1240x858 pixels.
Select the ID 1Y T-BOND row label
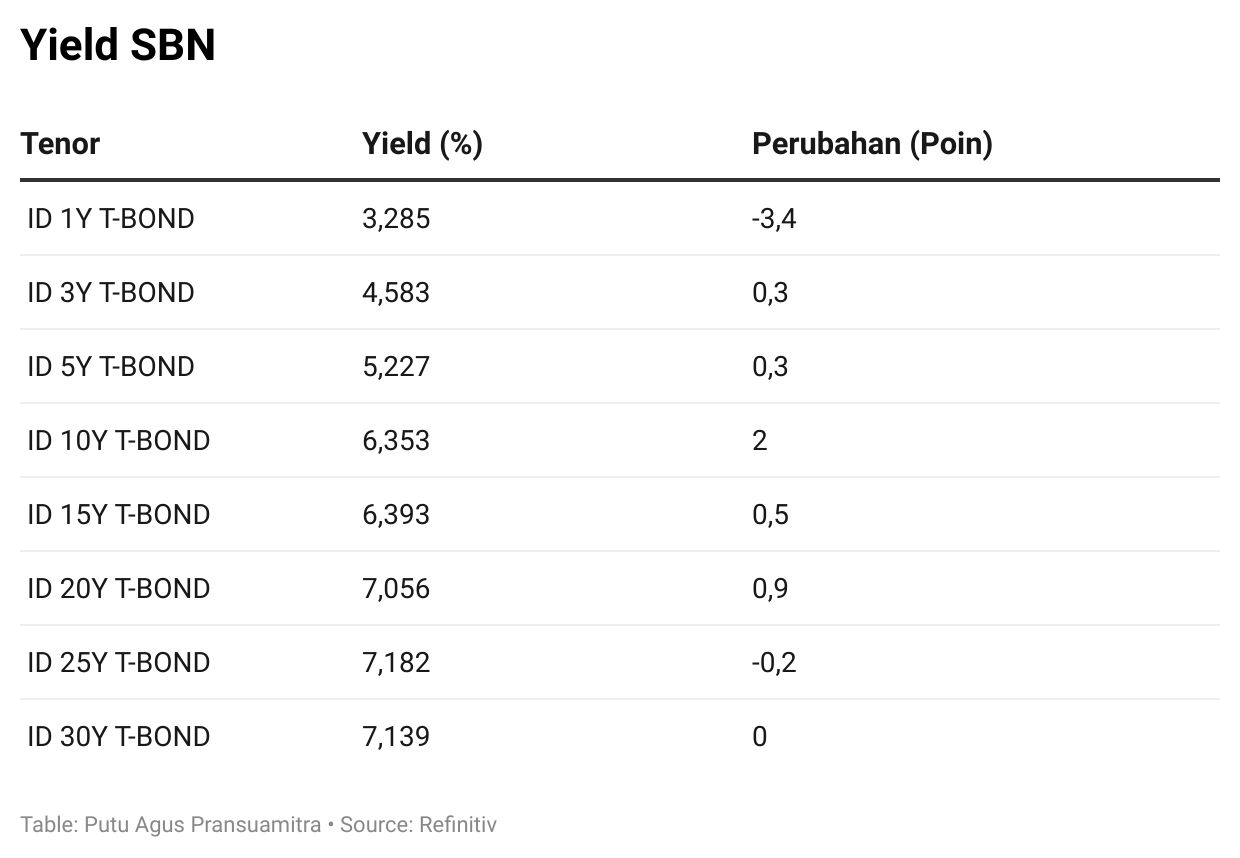[x=111, y=218]
